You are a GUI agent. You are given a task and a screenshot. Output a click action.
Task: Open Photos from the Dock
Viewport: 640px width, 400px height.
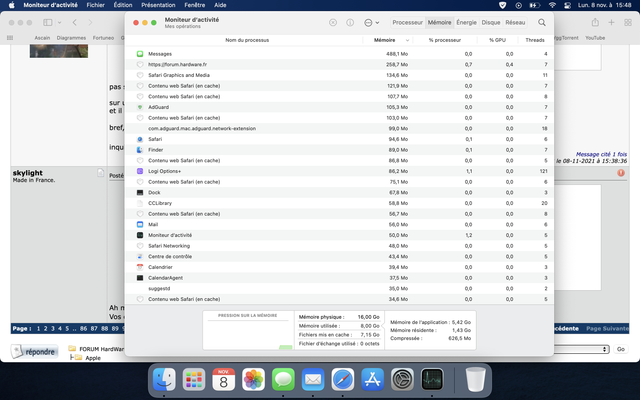point(253,379)
